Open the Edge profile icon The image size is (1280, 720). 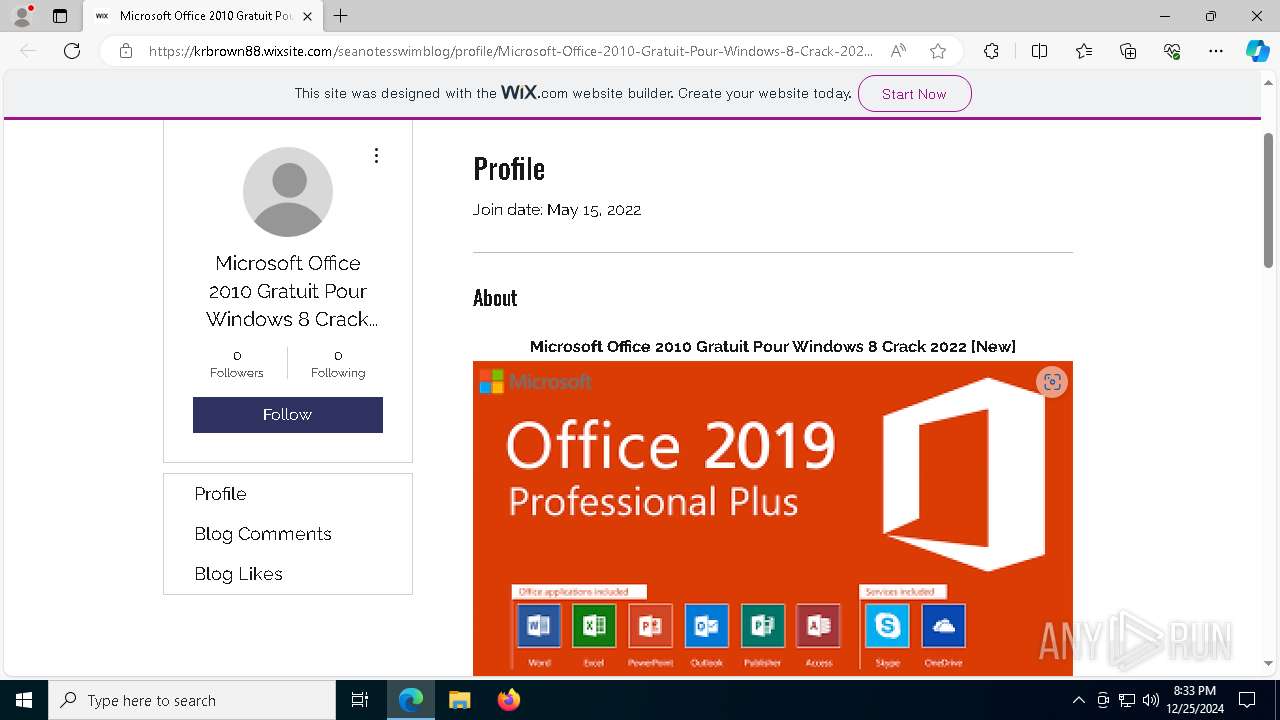(22, 16)
